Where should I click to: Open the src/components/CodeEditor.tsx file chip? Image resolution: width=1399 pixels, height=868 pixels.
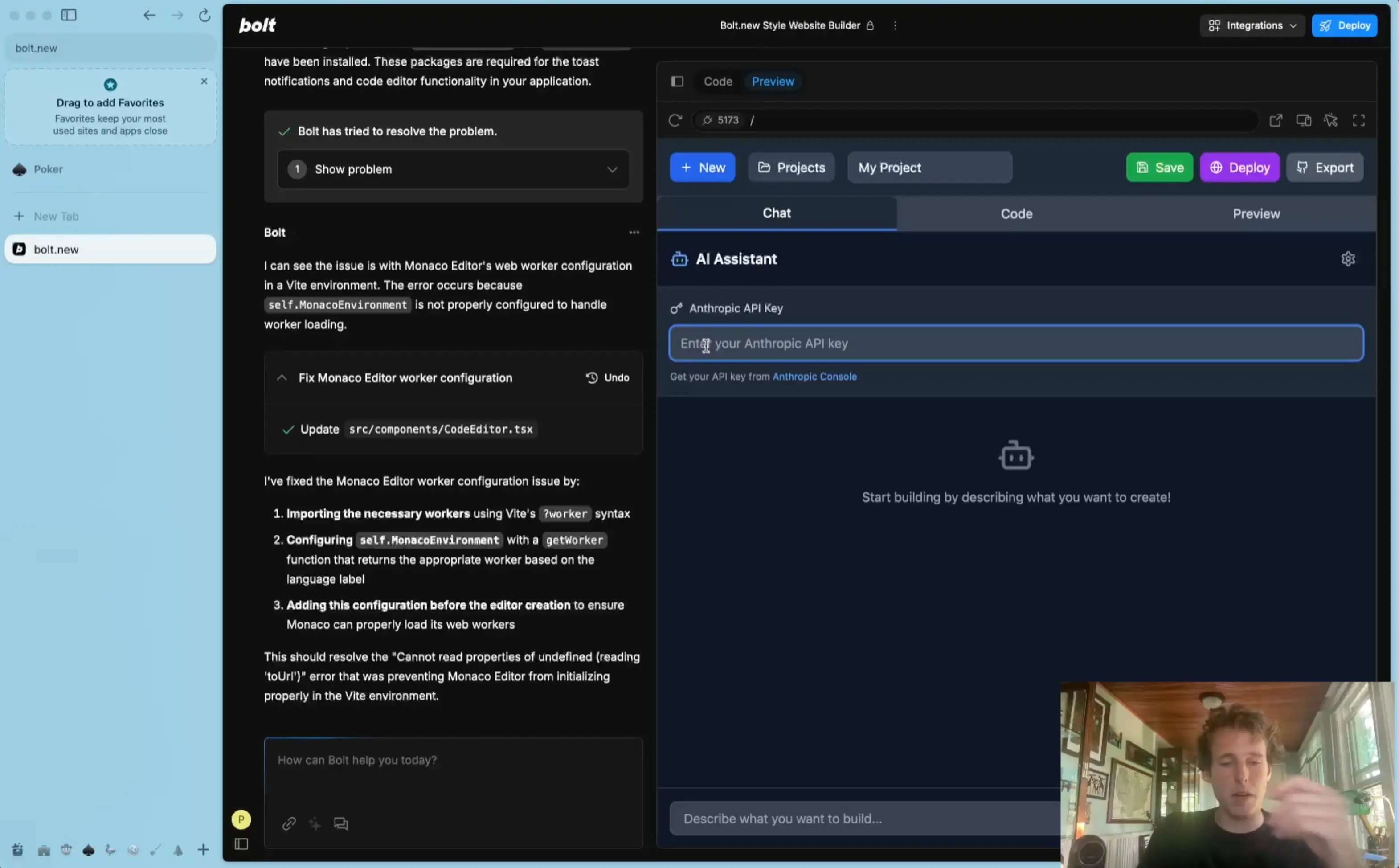point(441,430)
